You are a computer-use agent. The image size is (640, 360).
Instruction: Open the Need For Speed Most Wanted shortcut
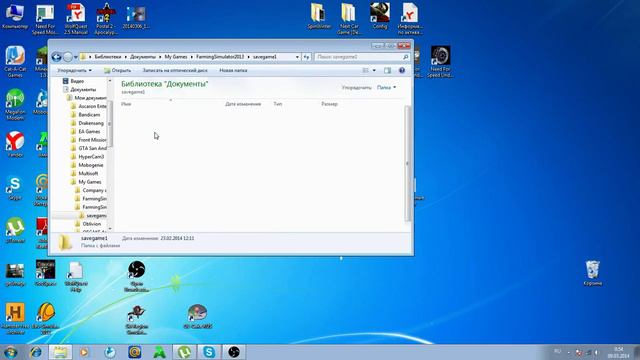click(x=45, y=19)
